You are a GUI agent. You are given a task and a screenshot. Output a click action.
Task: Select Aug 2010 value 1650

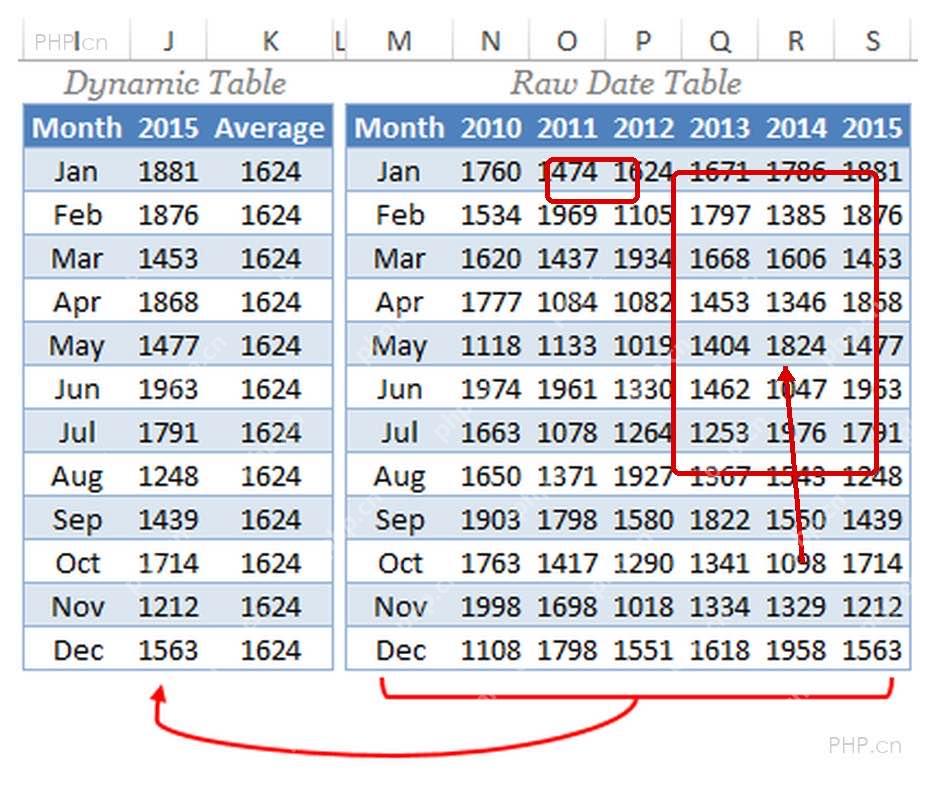click(491, 476)
